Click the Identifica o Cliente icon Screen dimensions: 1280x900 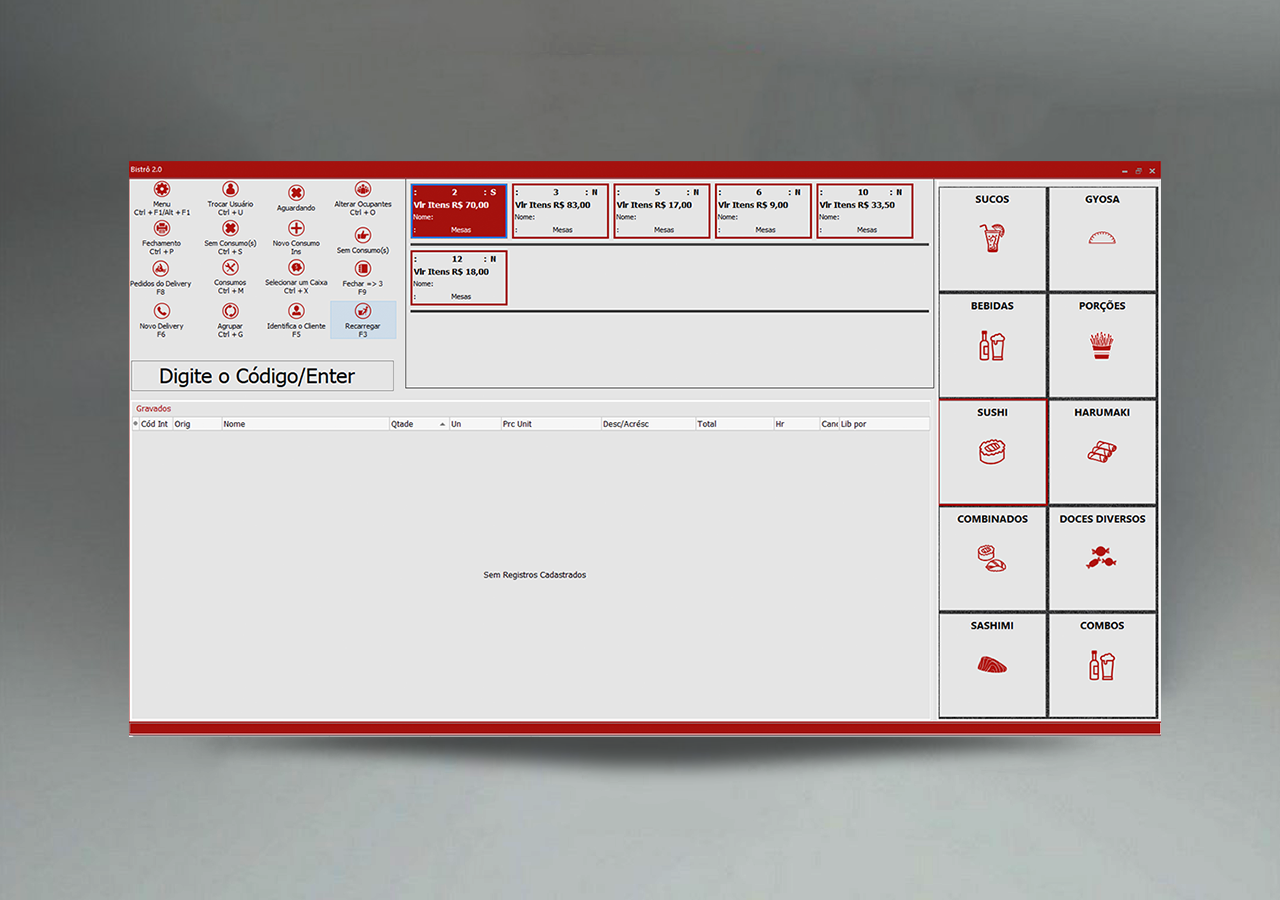pyautogui.click(x=296, y=311)
